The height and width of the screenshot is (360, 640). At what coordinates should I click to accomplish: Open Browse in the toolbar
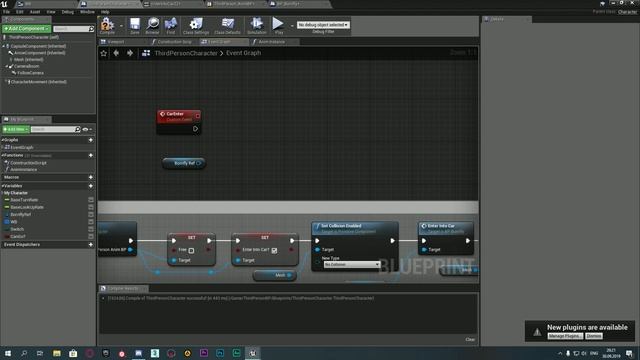[153, 25]
